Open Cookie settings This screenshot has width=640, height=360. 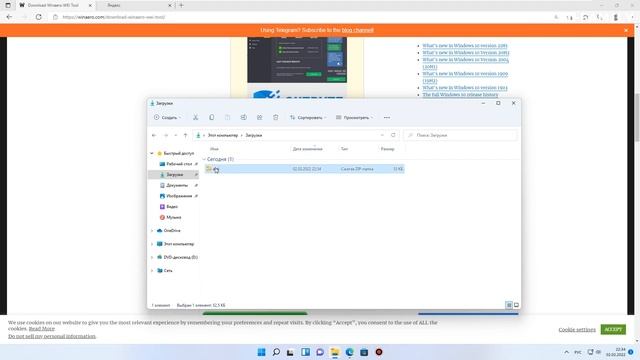(x=577, y=329)
